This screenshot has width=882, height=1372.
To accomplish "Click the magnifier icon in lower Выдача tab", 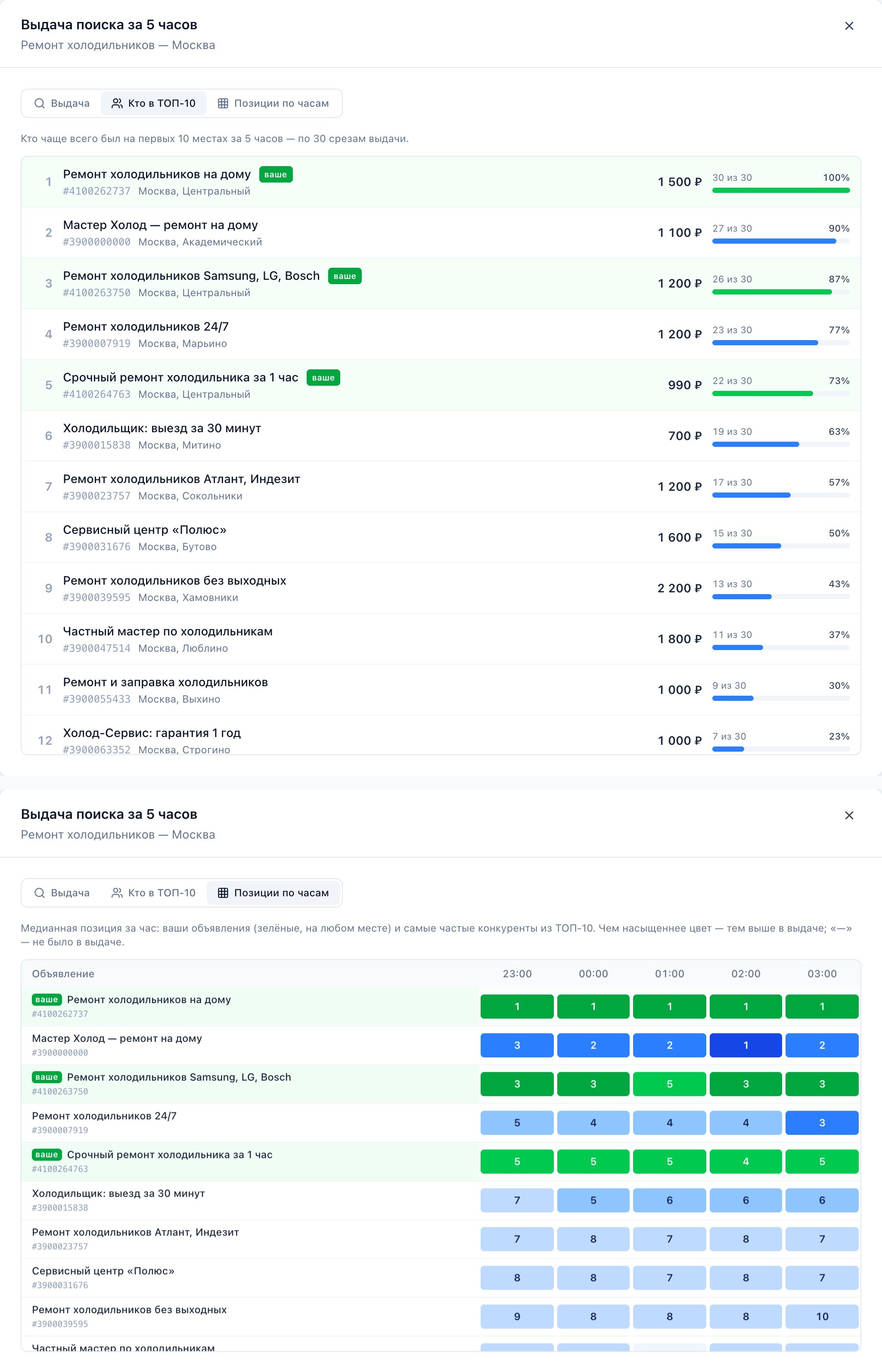I will tap(40, 892).
